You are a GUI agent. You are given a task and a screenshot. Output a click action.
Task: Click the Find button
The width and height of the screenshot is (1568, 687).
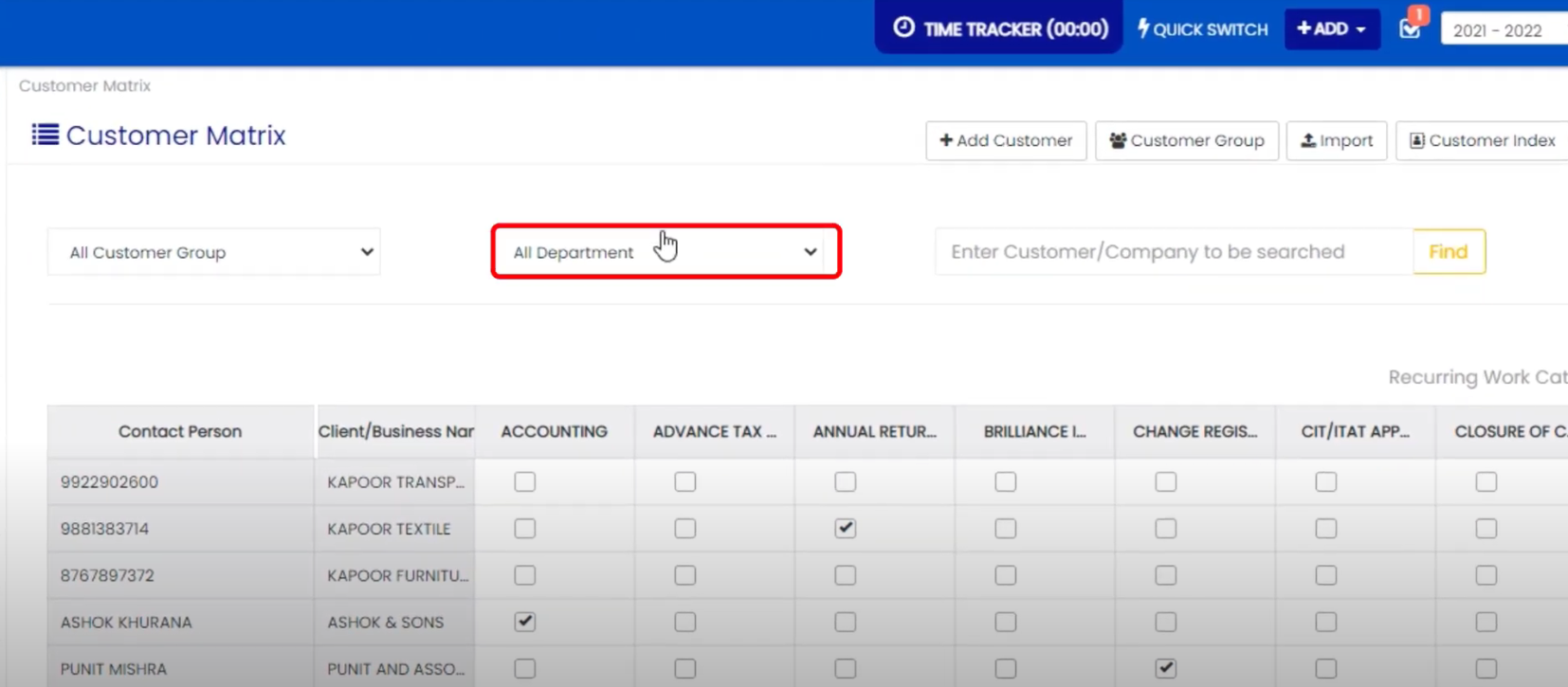click(x=1449, y=252)
